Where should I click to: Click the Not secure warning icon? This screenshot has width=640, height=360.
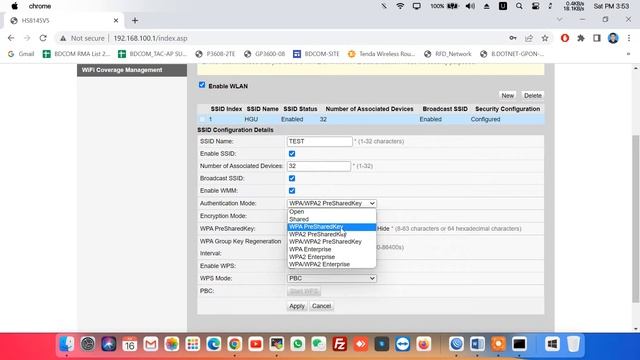[63, 38]
